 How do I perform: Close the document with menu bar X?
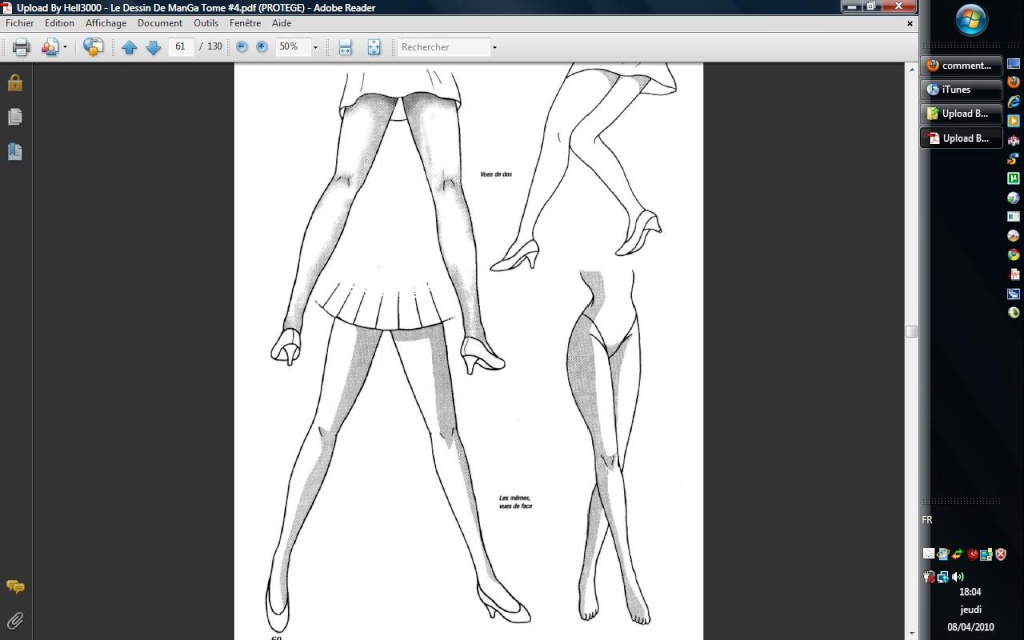click(910, 24)
